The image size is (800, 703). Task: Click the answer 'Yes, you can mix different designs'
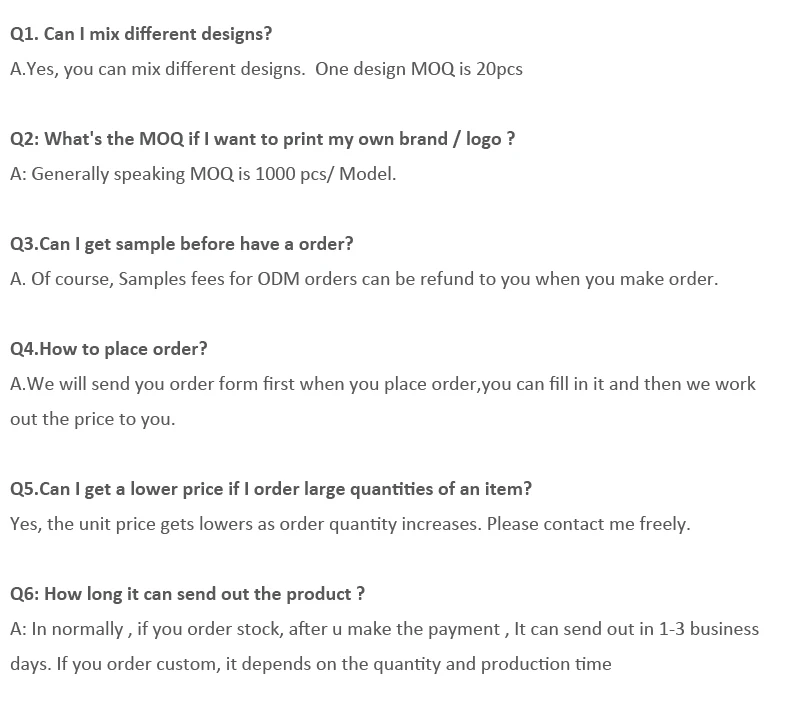(x=158, y=69)
